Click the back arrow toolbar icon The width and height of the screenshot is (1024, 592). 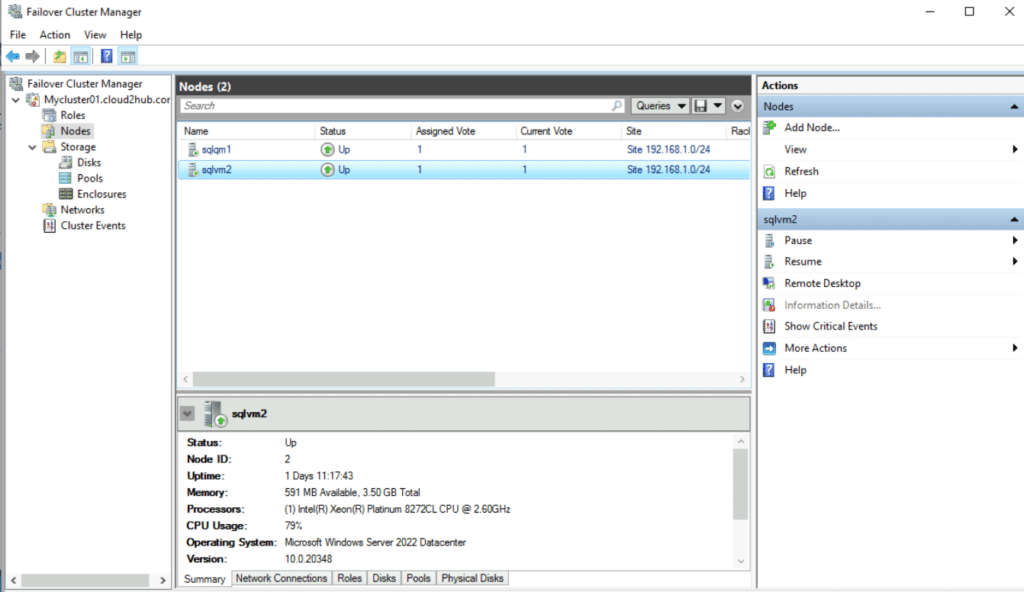point(13,57)
